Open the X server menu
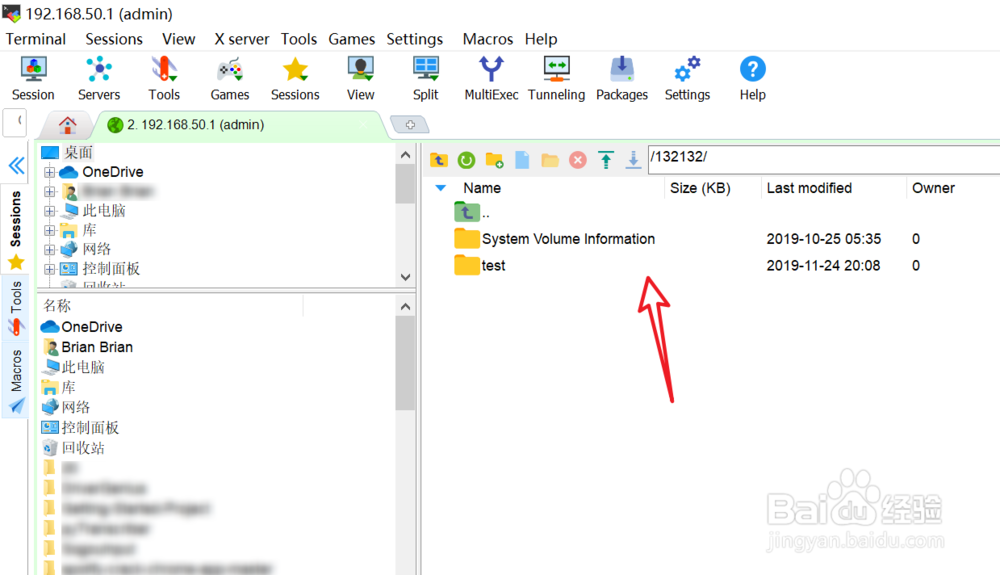Image resolution: width=1000 pixels, height=575 pixels. coord(242,39)
